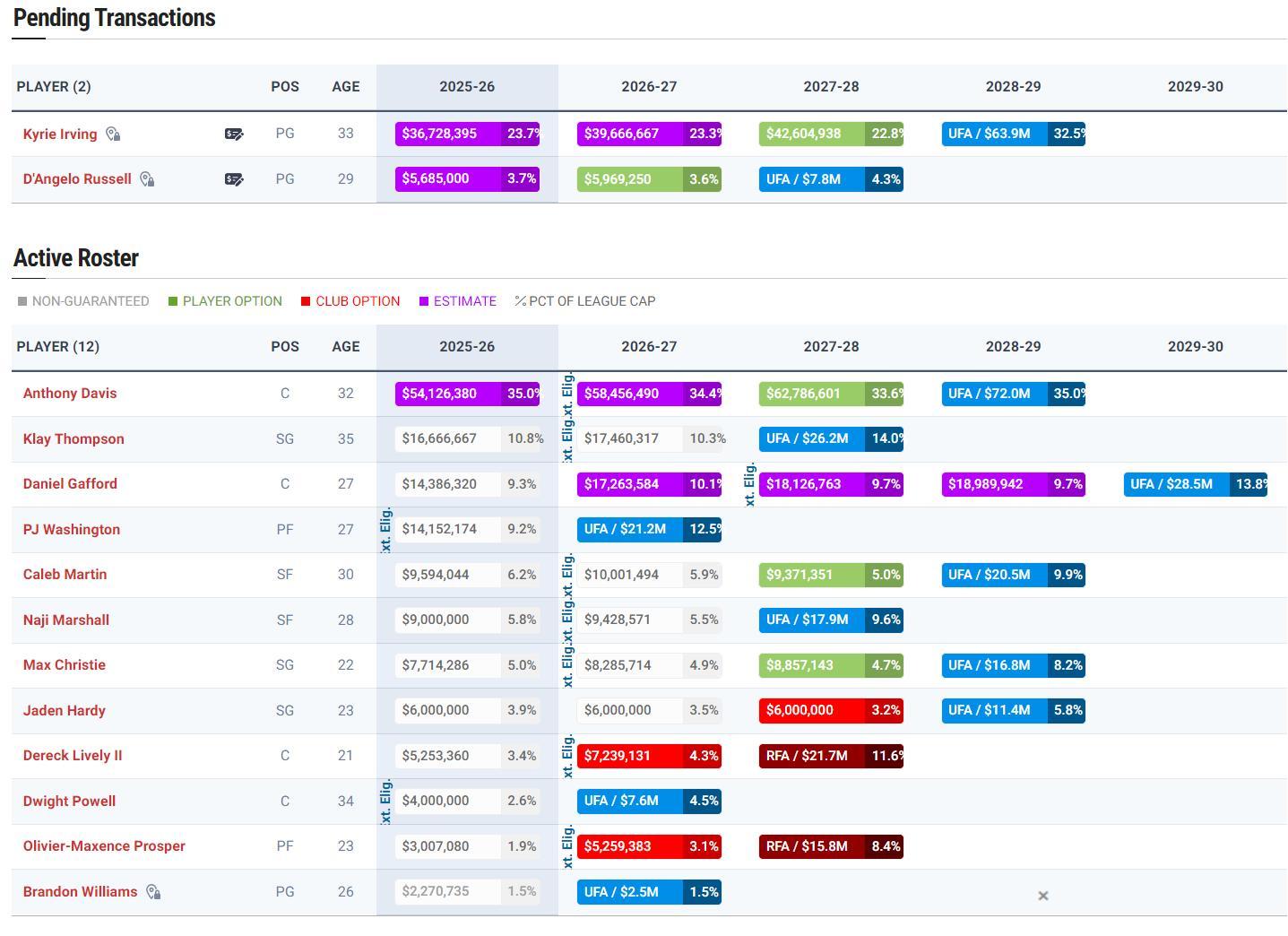Click the gray Non-Guaranteed legend swatch
This screenshot has width=1288, height=936.
(22, 301)
